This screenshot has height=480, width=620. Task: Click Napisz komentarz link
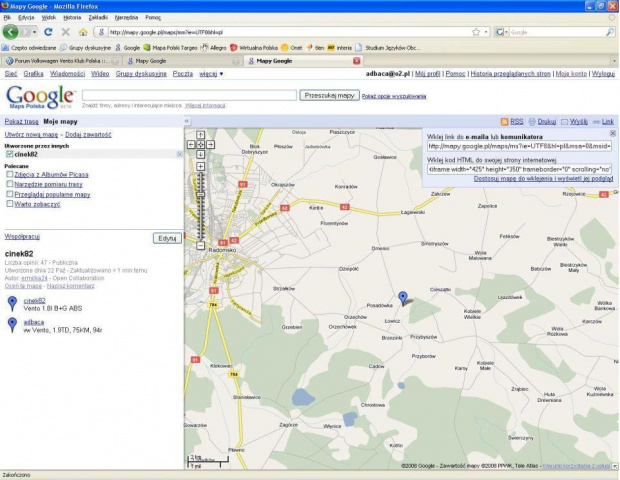click(71, 286)
